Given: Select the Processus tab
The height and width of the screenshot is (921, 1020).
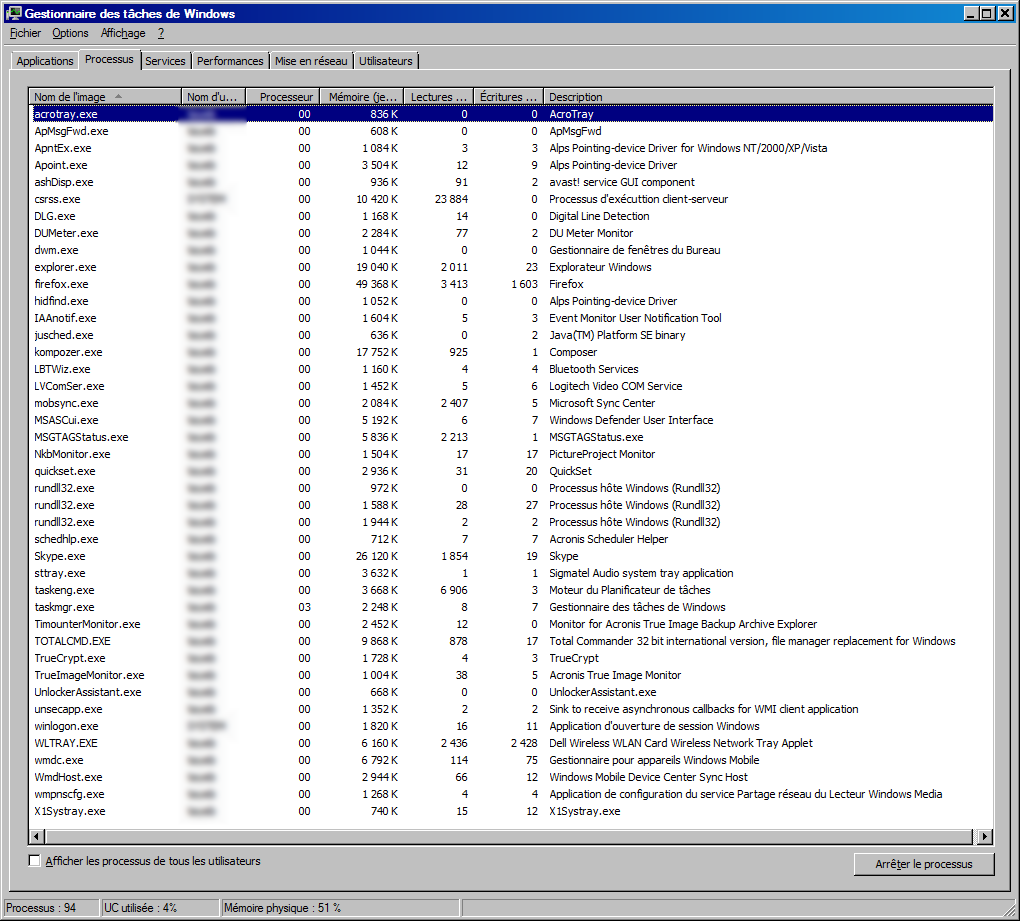Looking at the screenshot, I should pos(109,59).
